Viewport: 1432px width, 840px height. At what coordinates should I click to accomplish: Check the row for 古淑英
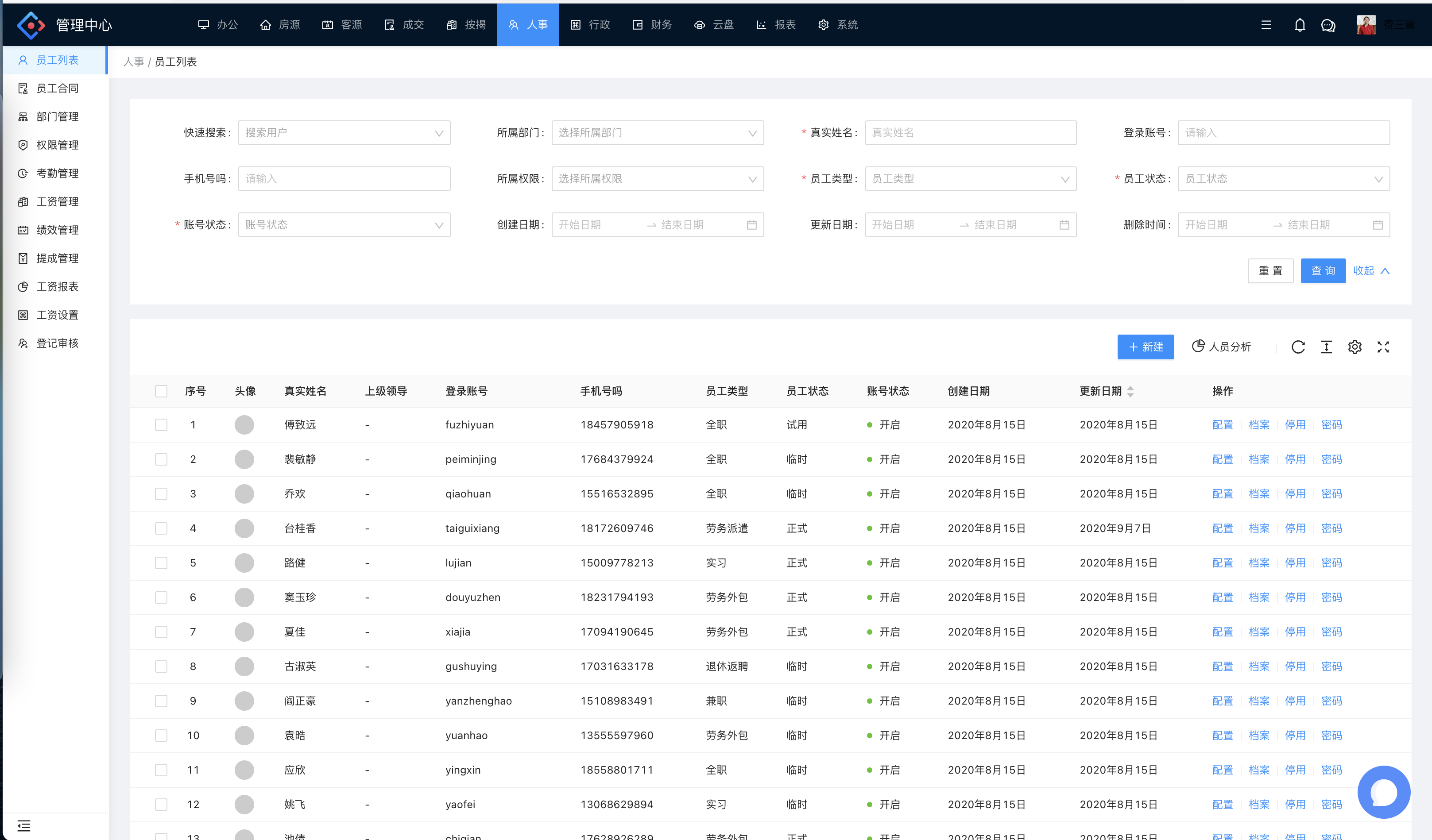161,666
